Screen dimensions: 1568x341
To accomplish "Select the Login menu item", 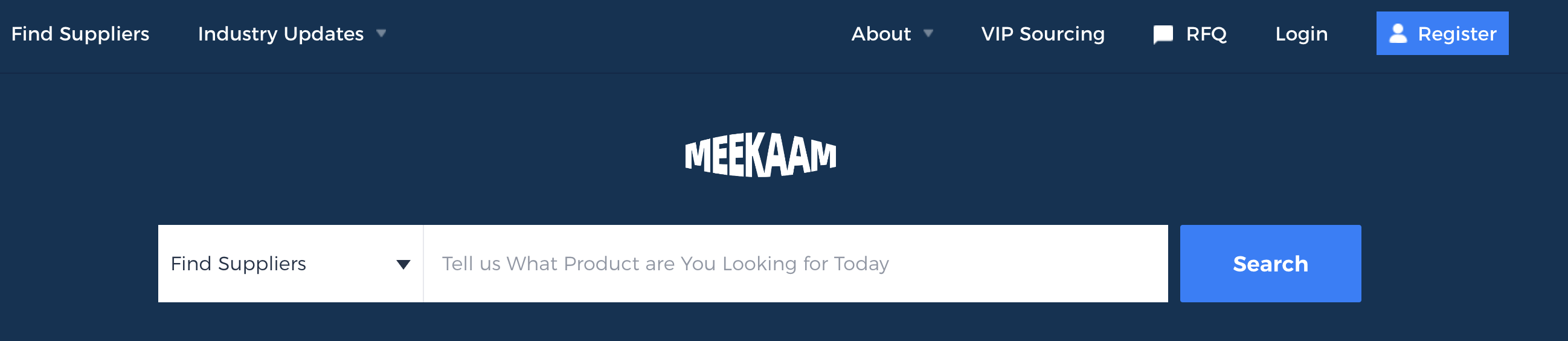I will coord(1301,33).
